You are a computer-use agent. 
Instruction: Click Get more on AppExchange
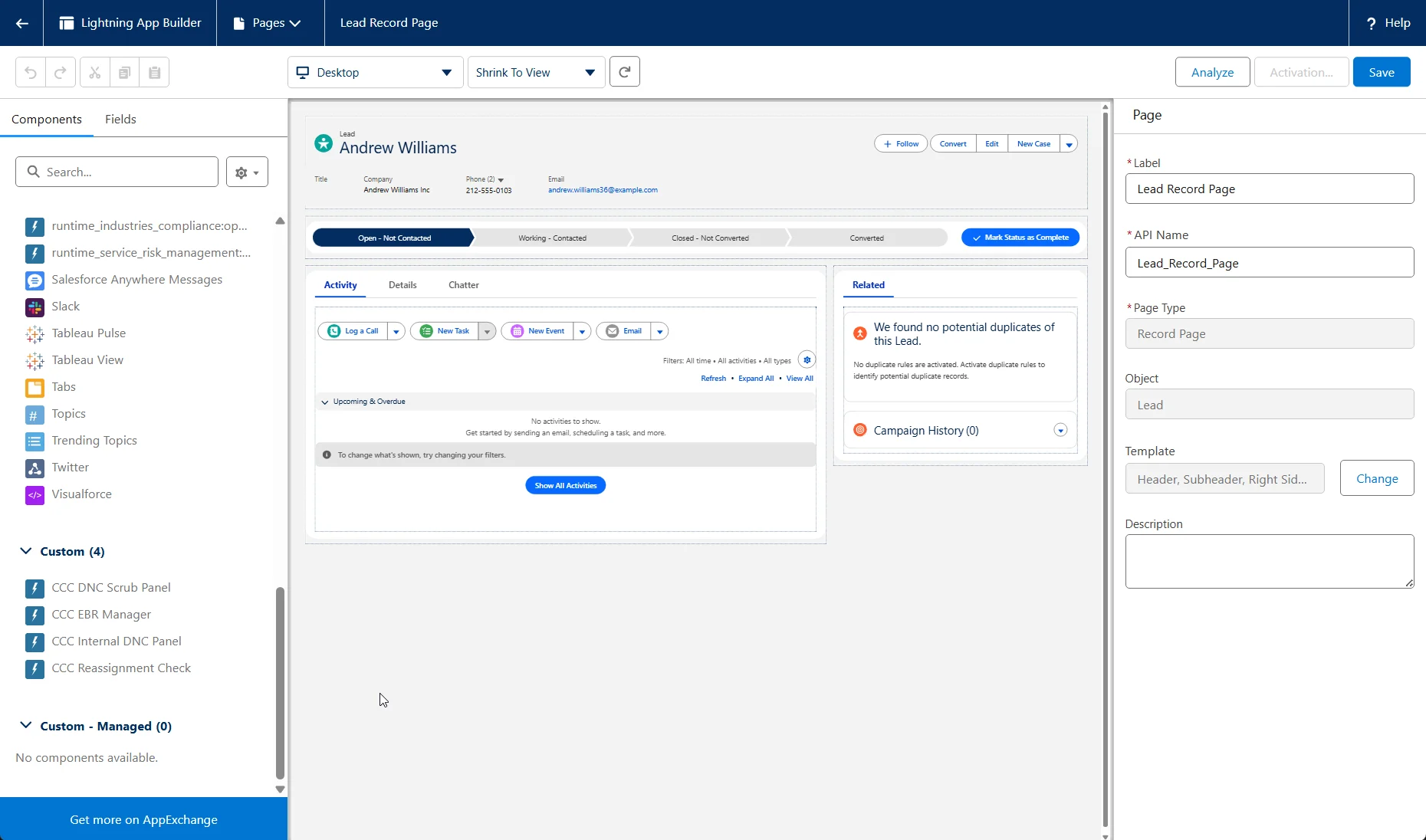coord(143,819)
